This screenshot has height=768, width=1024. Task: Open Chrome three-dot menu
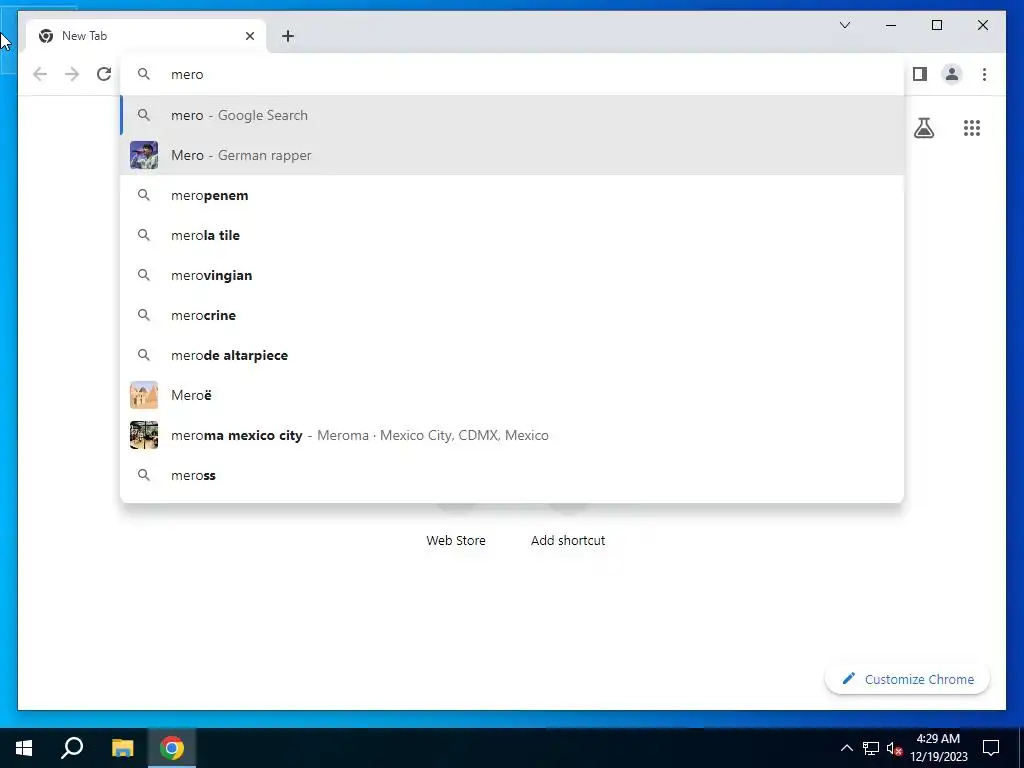(x=984, y=74)
